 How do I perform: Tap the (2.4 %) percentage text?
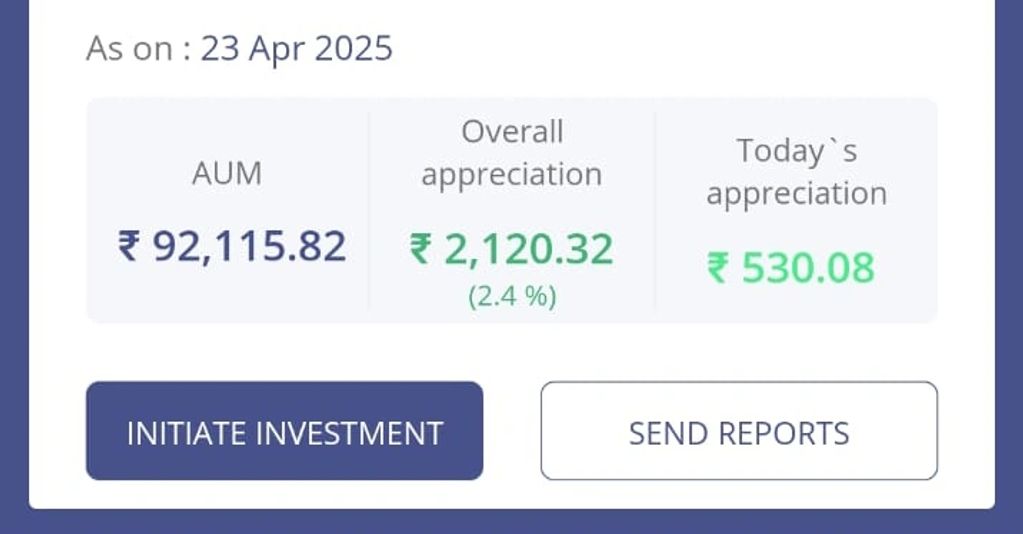(x=512, y=297)
